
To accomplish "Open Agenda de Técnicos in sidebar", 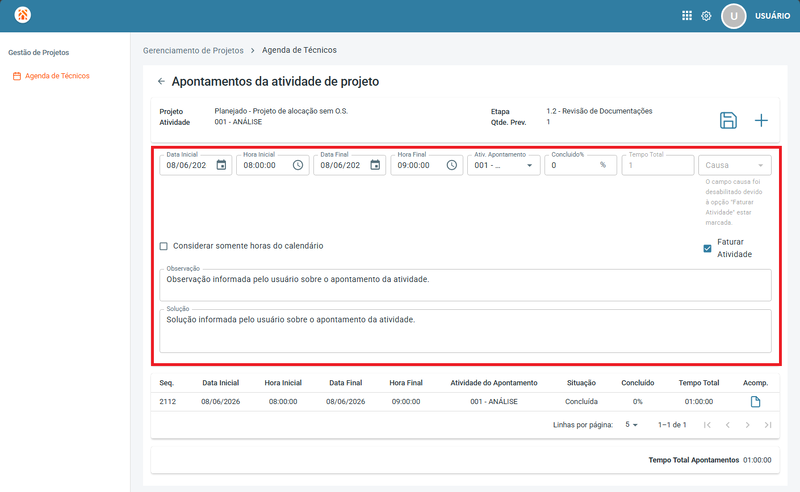I will click(51, 76).
